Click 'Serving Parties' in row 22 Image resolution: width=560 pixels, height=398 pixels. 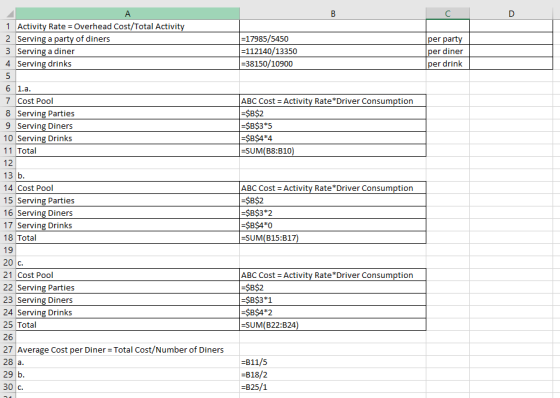pos(128,287)
